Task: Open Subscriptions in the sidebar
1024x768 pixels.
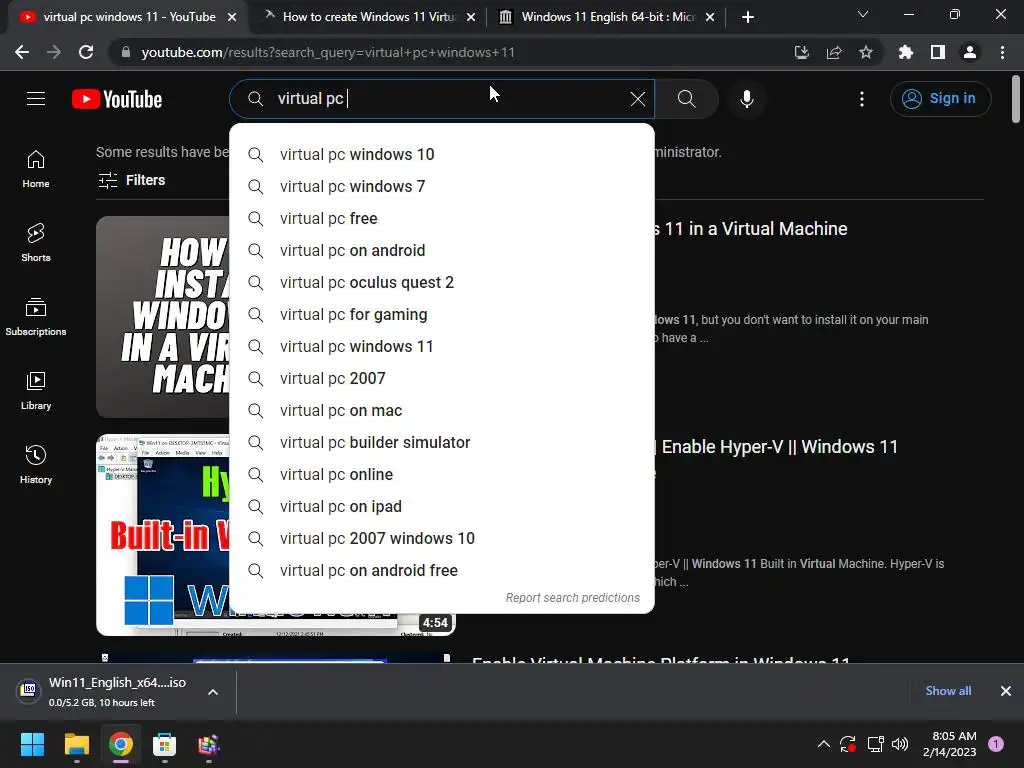Action: [x=36, y=317]
